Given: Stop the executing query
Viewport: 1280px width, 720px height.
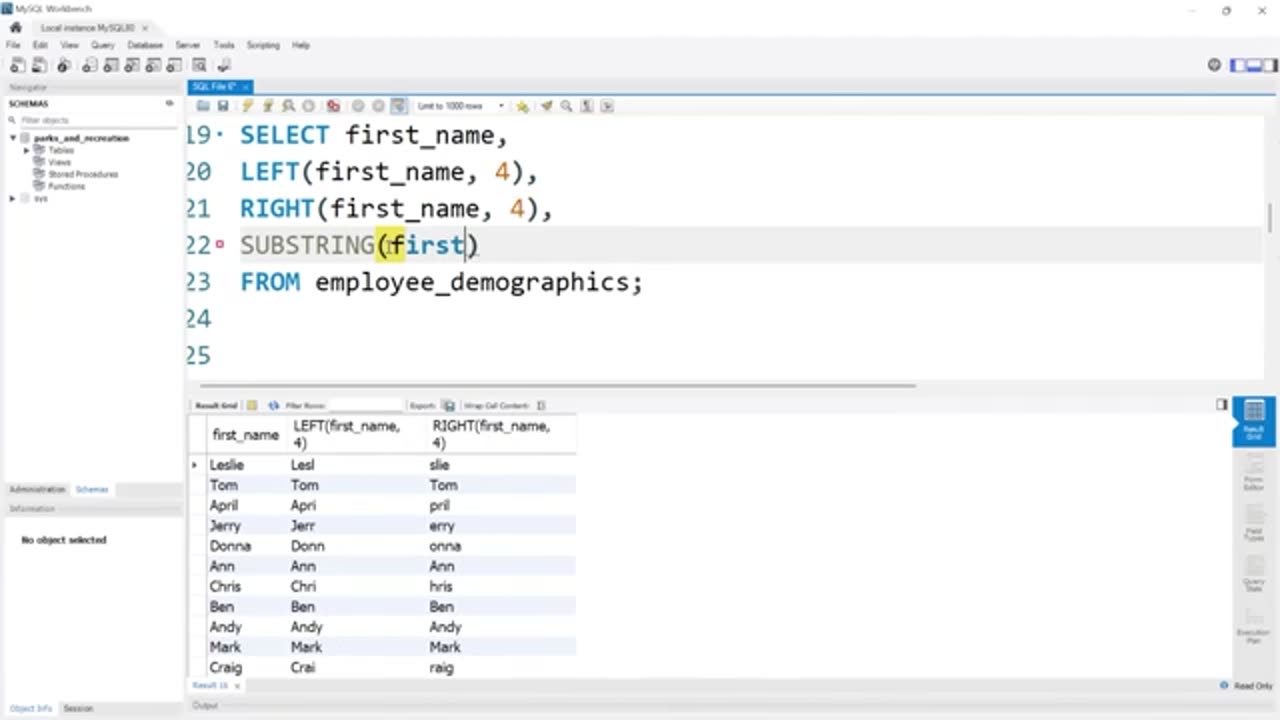Looking at the screenshot, I should 308,106.
